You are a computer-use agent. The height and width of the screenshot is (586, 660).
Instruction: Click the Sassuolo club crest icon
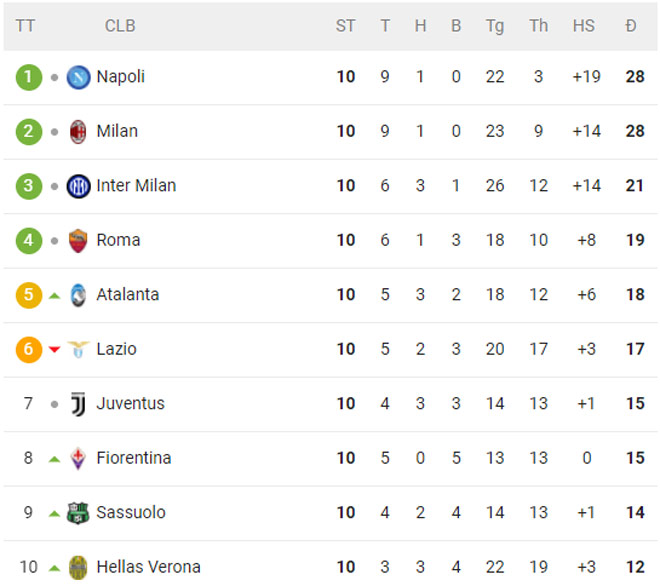point(78,513)
